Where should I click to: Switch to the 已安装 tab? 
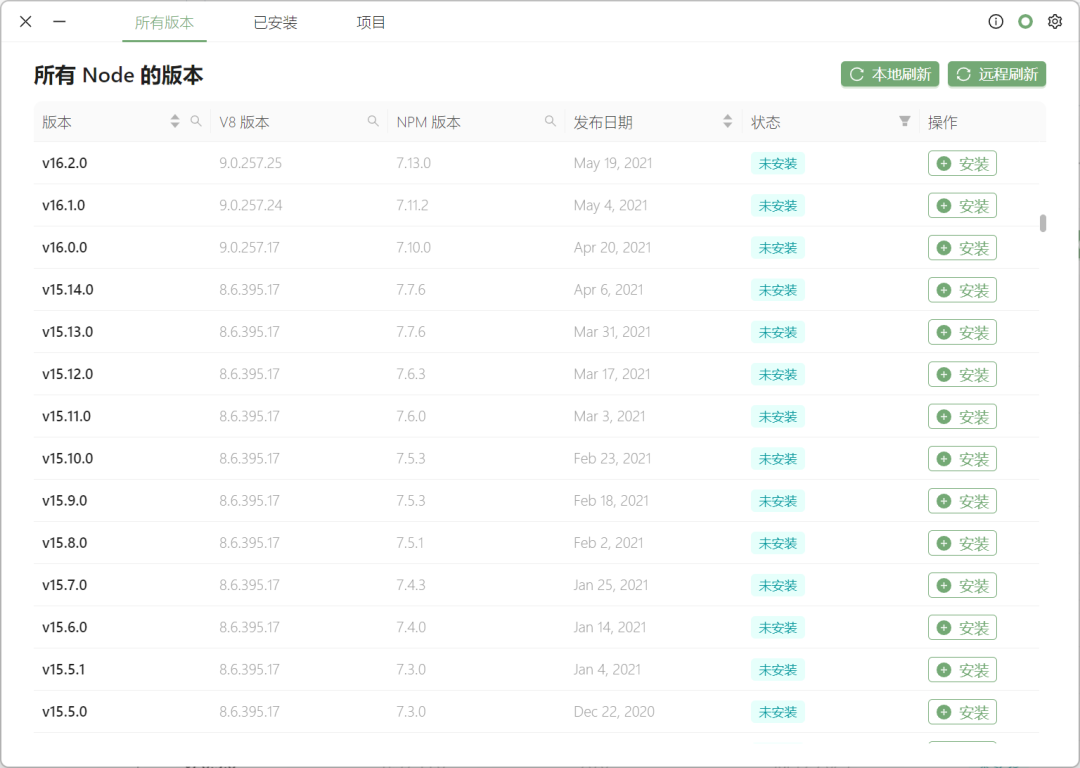[x=276, y=23]
